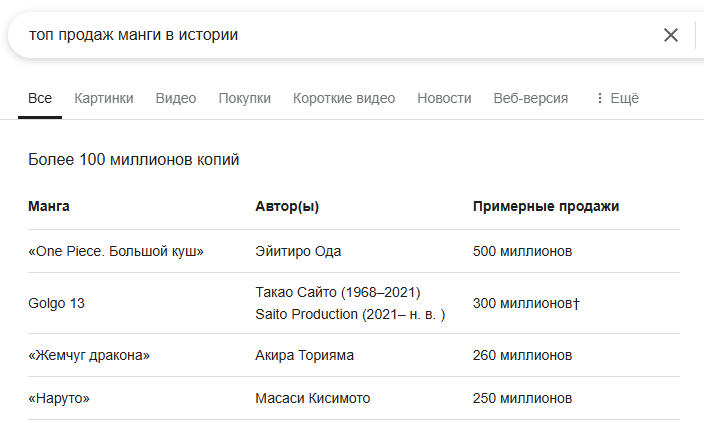Select the Все tab
This screenshot has height=426, width=704.
click(40, 98)
